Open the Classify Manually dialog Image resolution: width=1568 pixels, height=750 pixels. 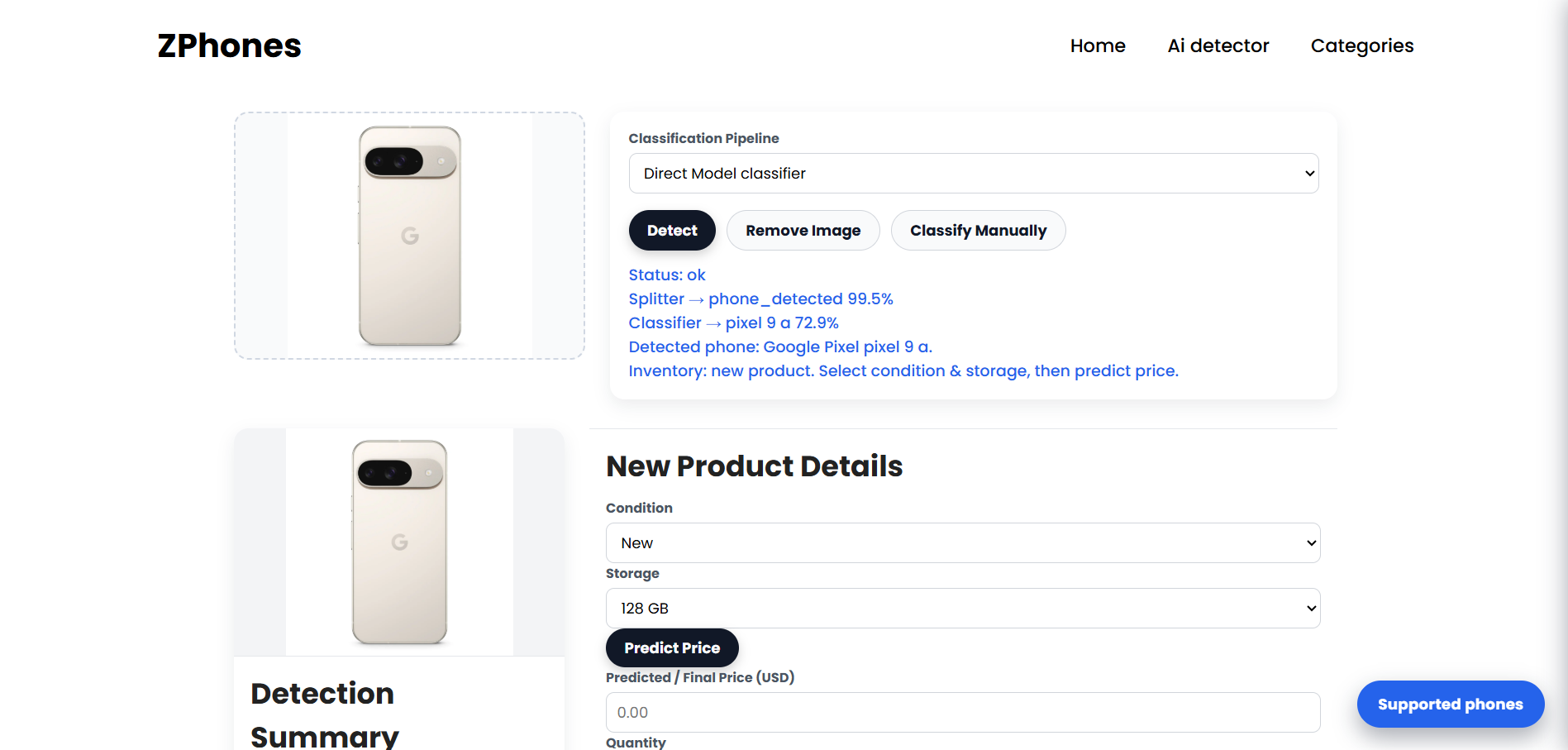[978, 230]
